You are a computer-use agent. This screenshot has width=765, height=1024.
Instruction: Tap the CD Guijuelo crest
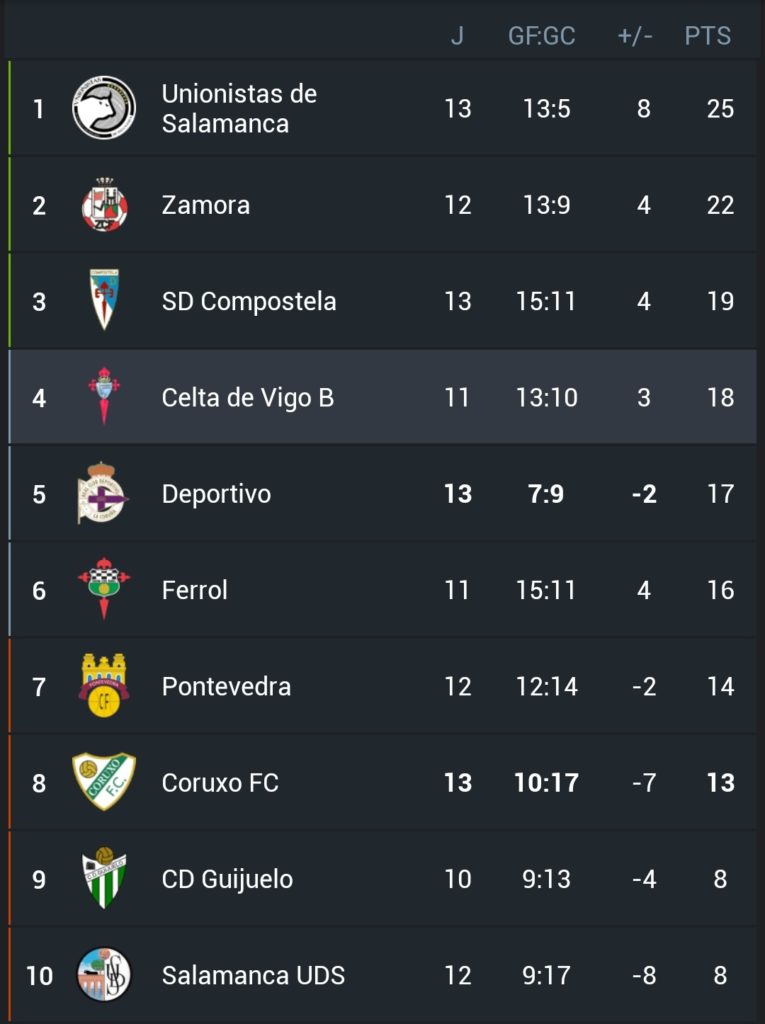click(x=104, y=878)
